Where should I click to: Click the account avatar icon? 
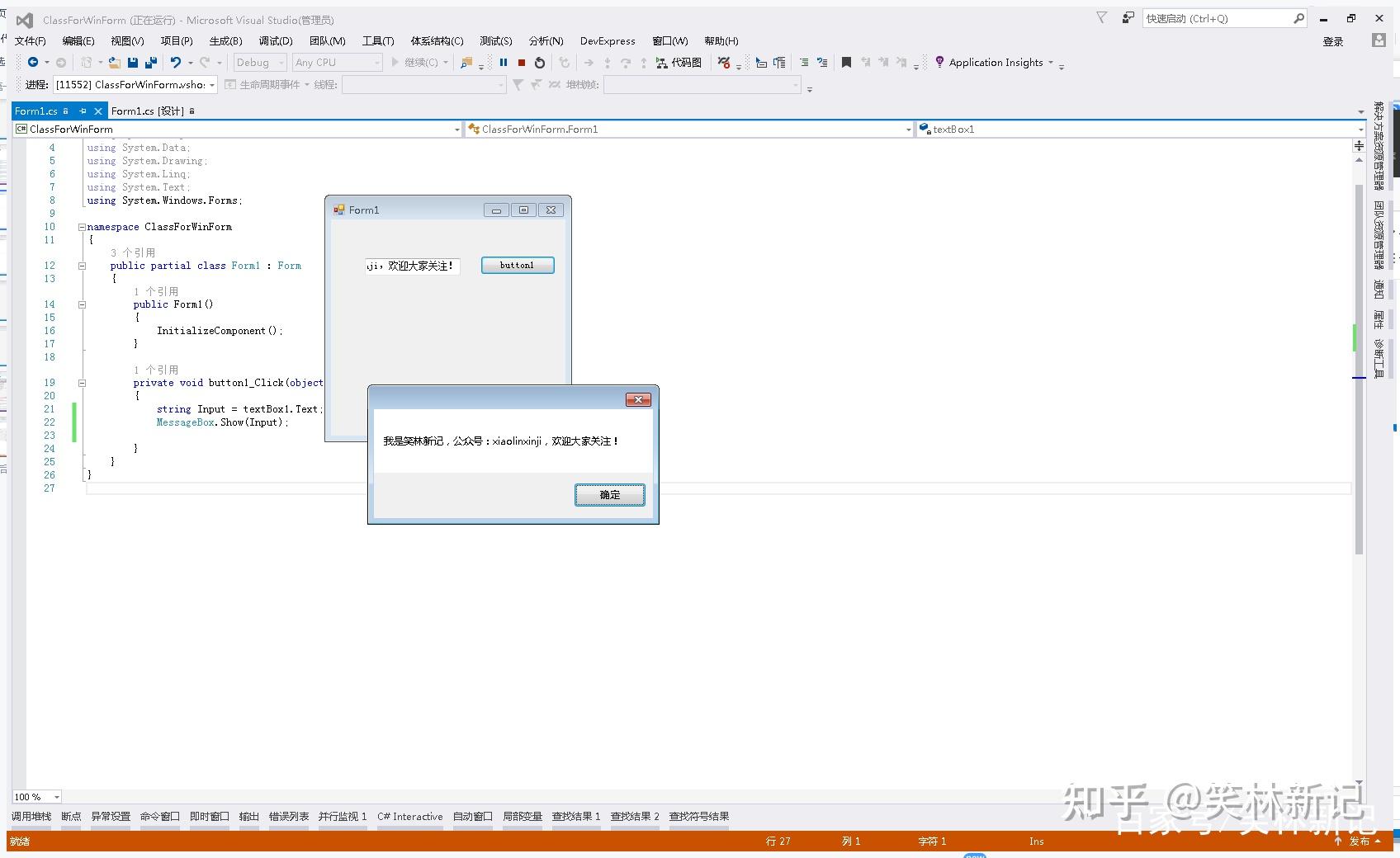click(x=1379, y=40)
